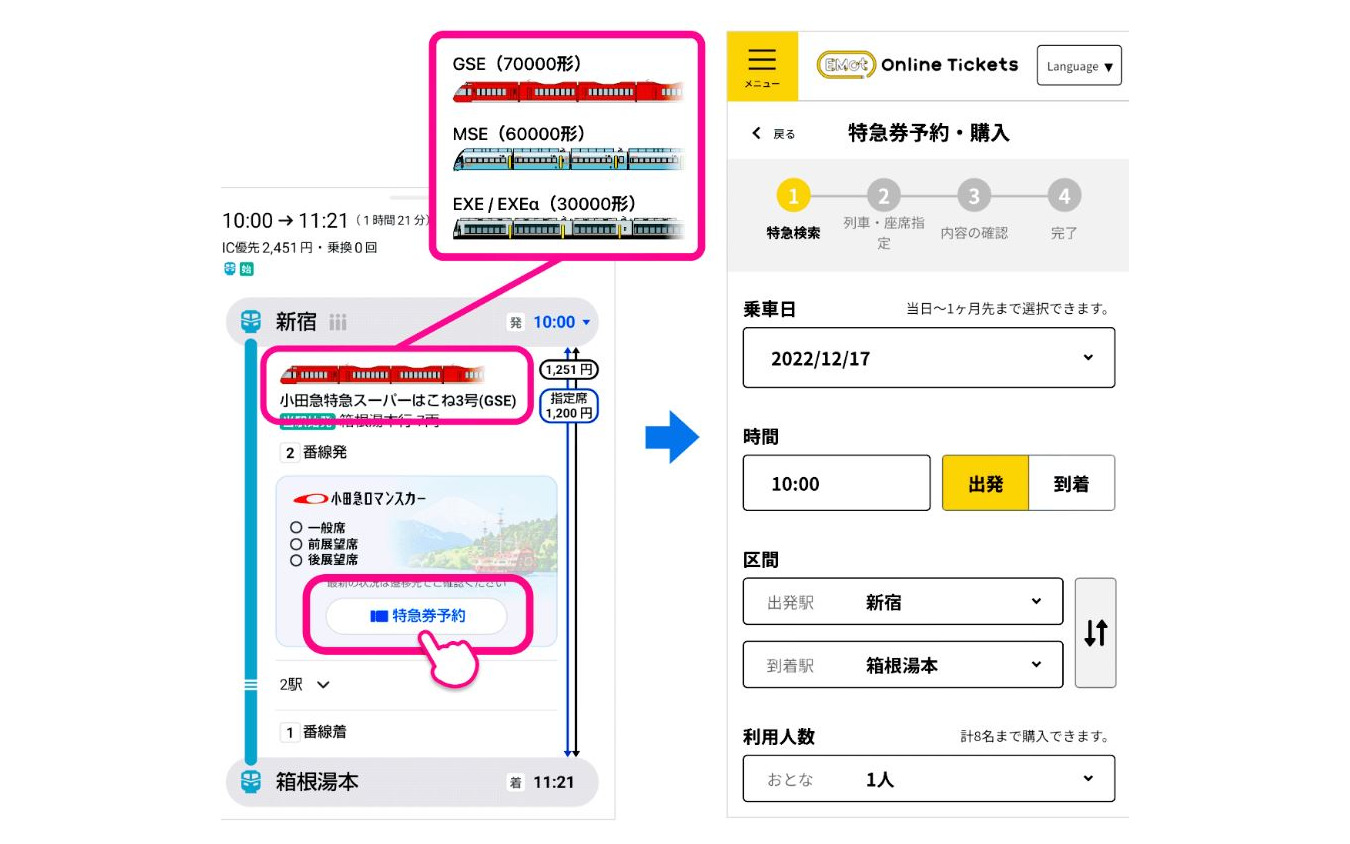Viewport: 1350px width, 844px height.
Task: Click IC優先 2,451円・乗換0回 text
Action: coord(299,247)
